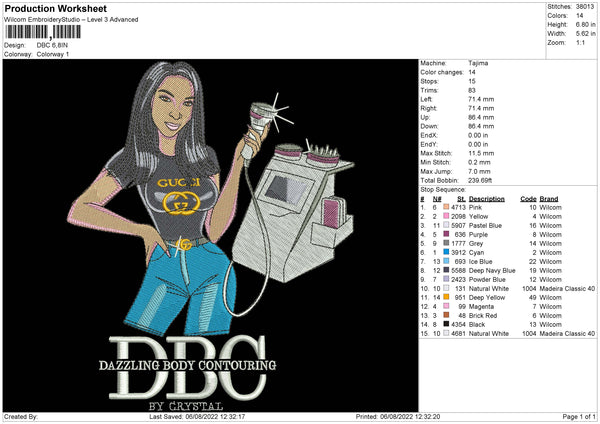Viewport: 600px width, 424px height.
Task: Click 'Printed: 06/08/2022 12:32:20' footer text
Action: pyautogui.click(x=398, y=416)
